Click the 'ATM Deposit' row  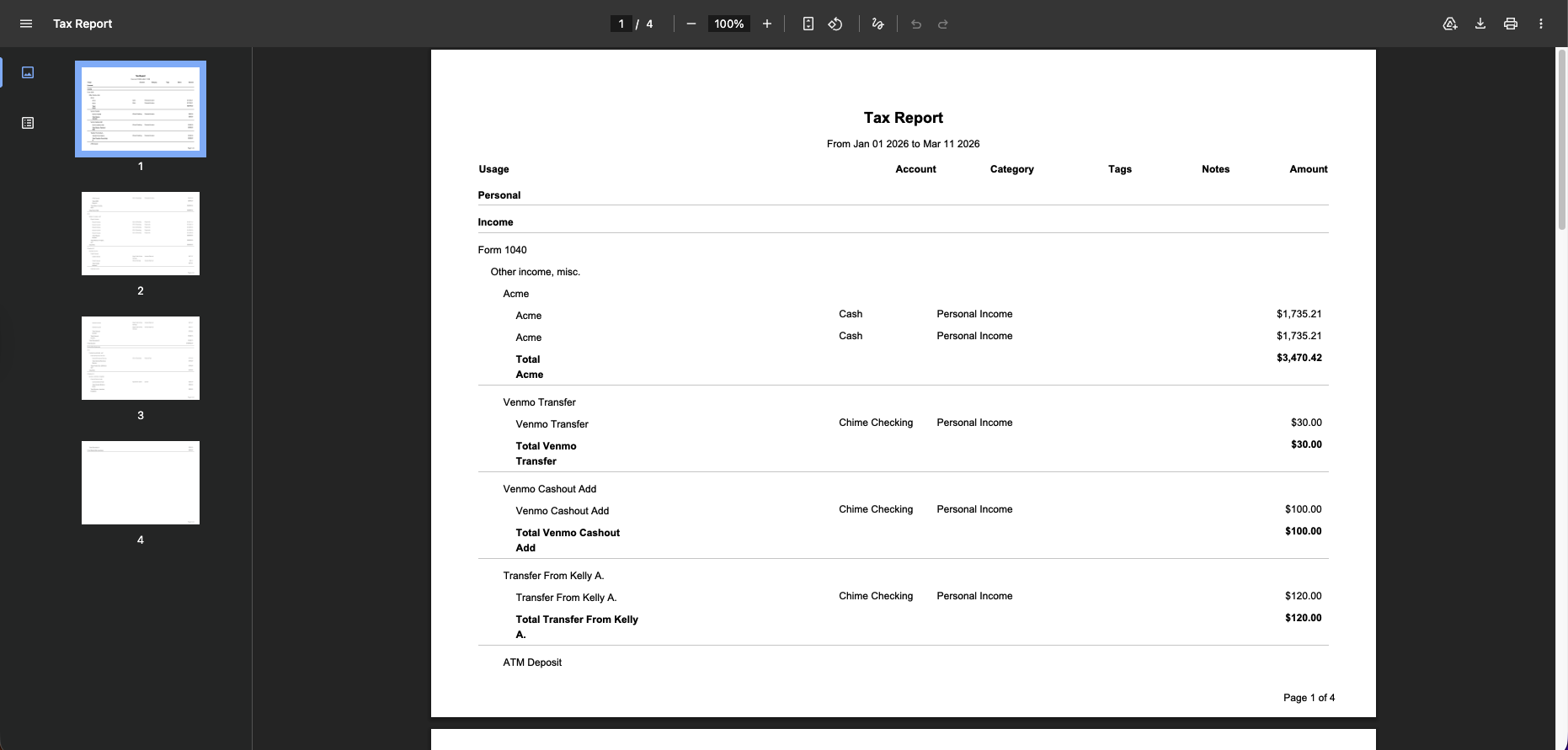click(x=532, y=662)
